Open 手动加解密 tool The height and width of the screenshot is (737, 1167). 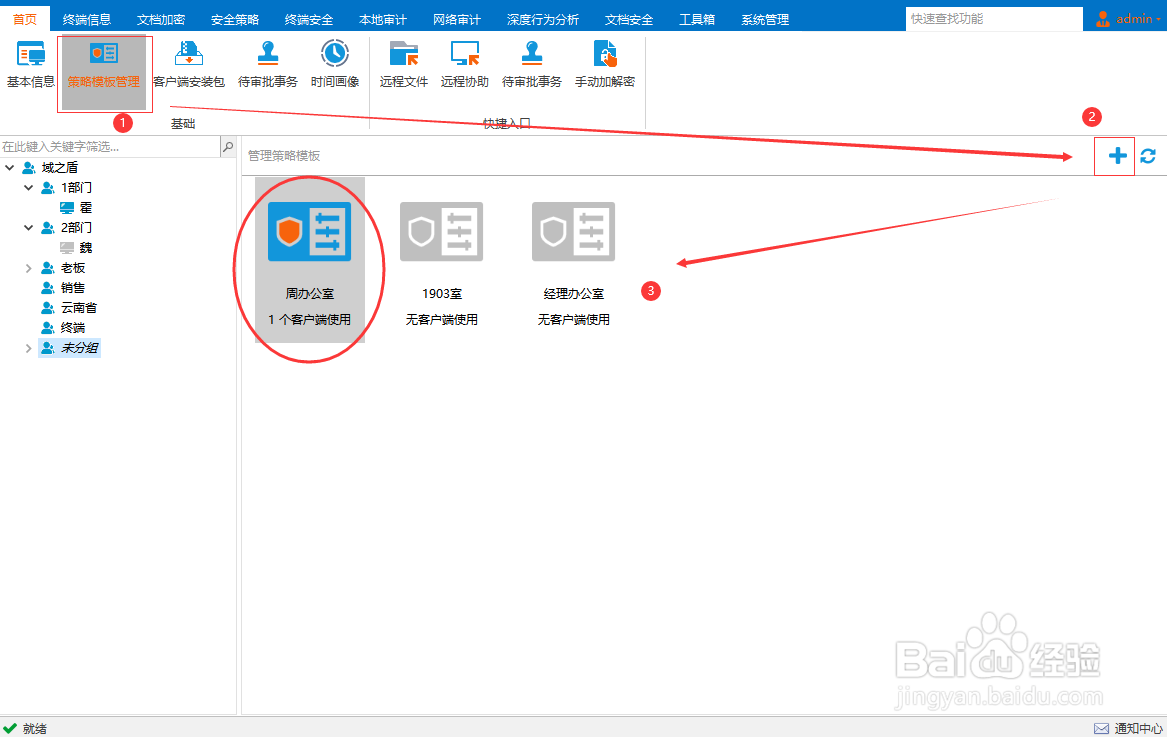(604, 65)
